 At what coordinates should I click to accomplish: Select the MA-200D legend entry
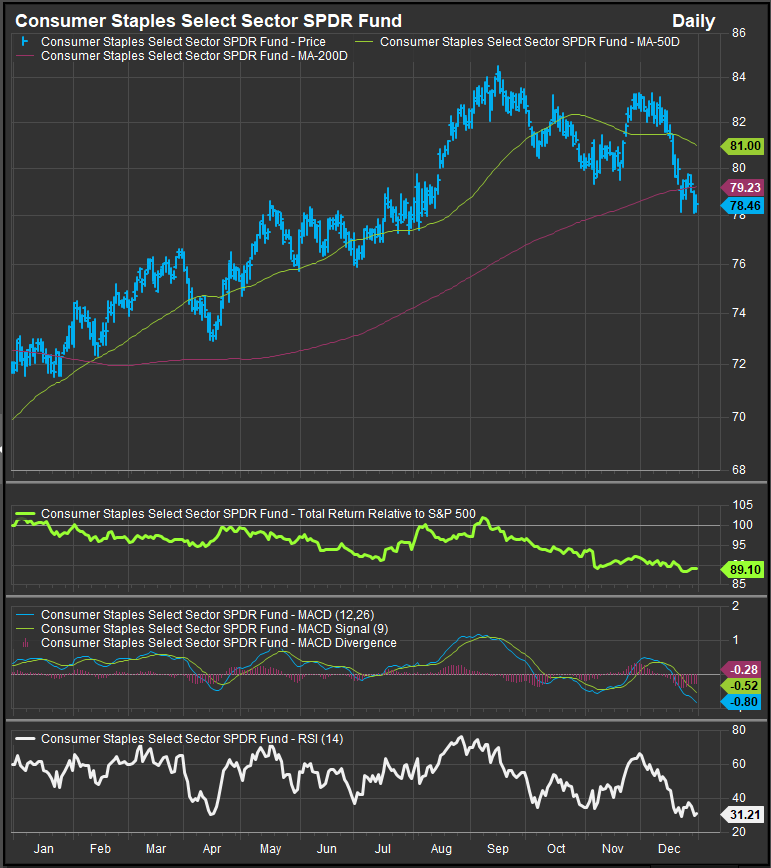(x=194, y=56)
